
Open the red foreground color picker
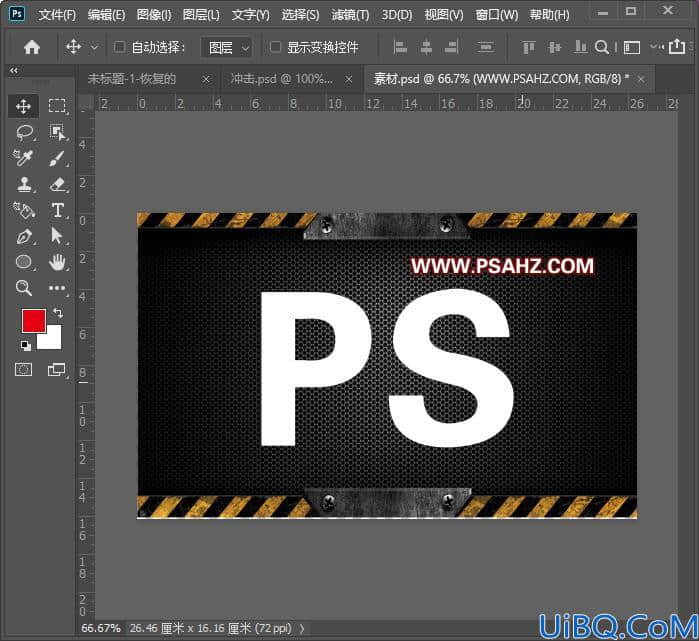33,320
